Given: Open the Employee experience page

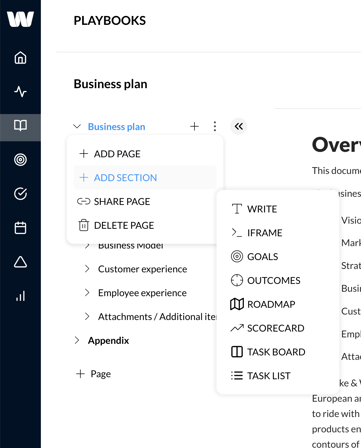Looking at the screenshot, I should point(142,293).
